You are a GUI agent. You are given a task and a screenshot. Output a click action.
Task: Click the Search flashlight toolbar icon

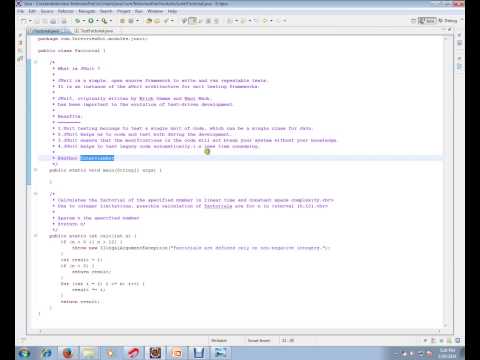(x=166, y=21)
